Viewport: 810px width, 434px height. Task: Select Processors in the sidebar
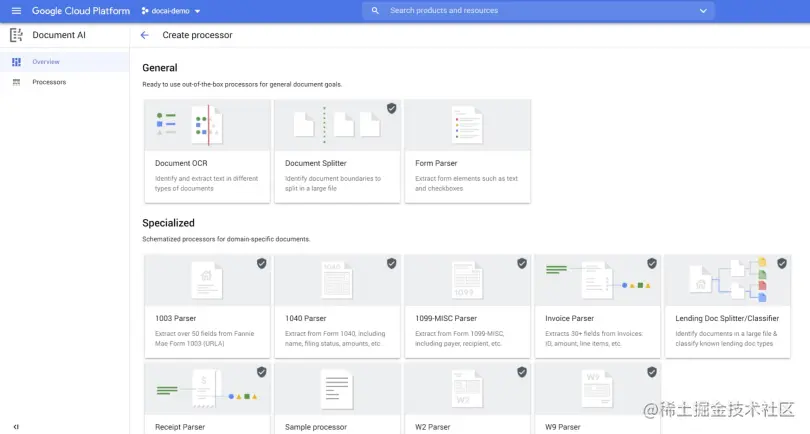(x=64, y=82)
